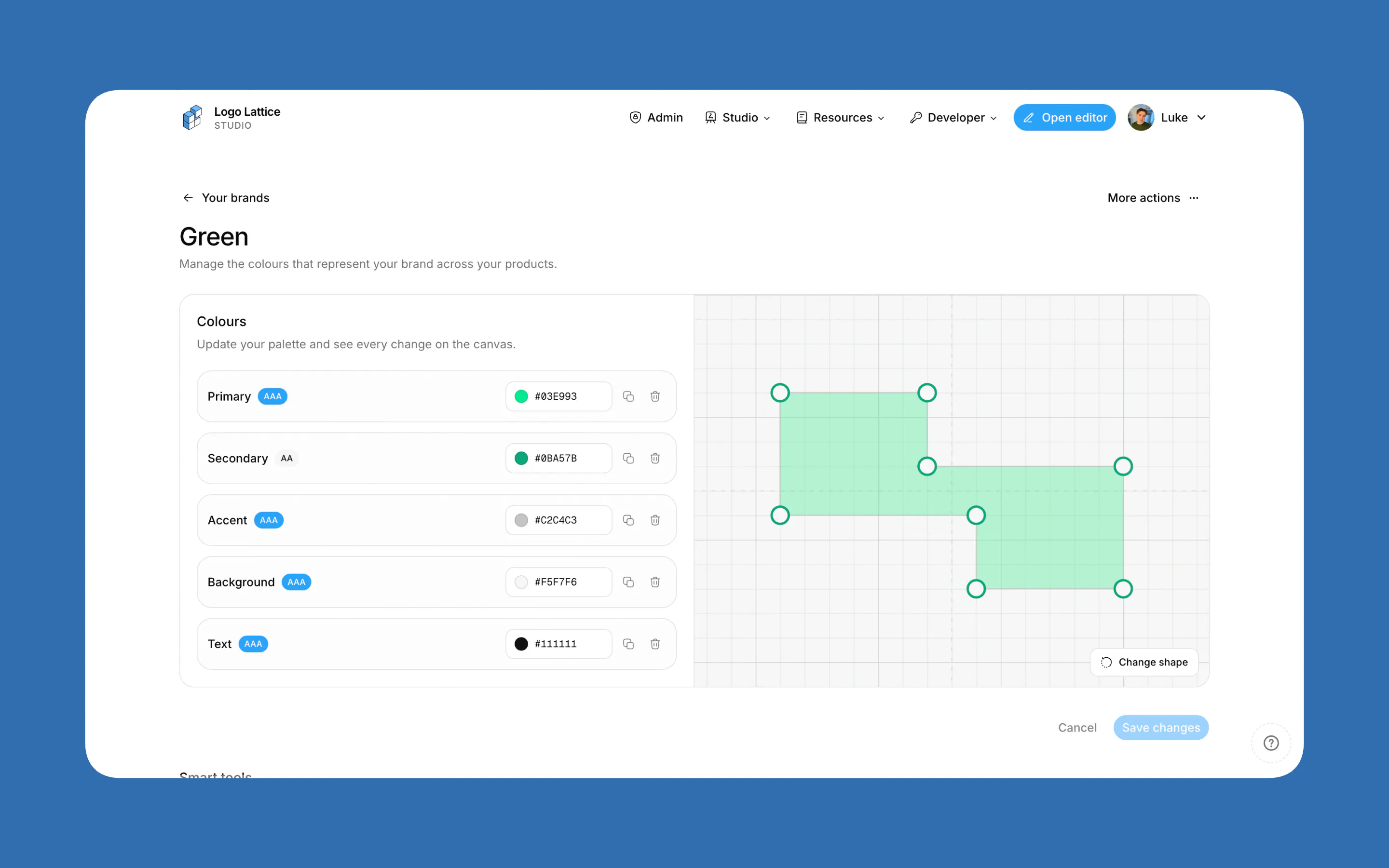Image resolution: width=1389 pixels, height=868 pixels.
Task: Click the Green brand title
Action: [x=214, y=237]
